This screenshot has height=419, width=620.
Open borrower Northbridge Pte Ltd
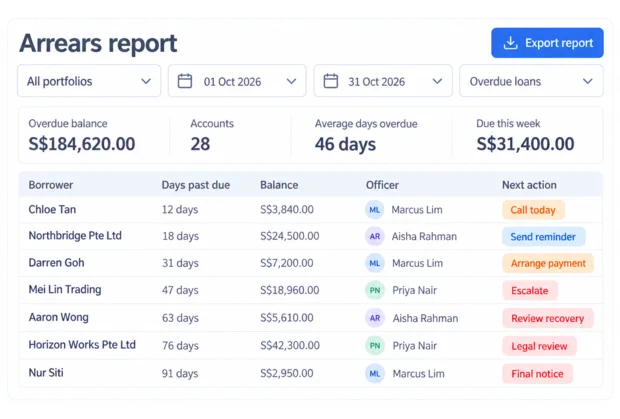(75, 236)
